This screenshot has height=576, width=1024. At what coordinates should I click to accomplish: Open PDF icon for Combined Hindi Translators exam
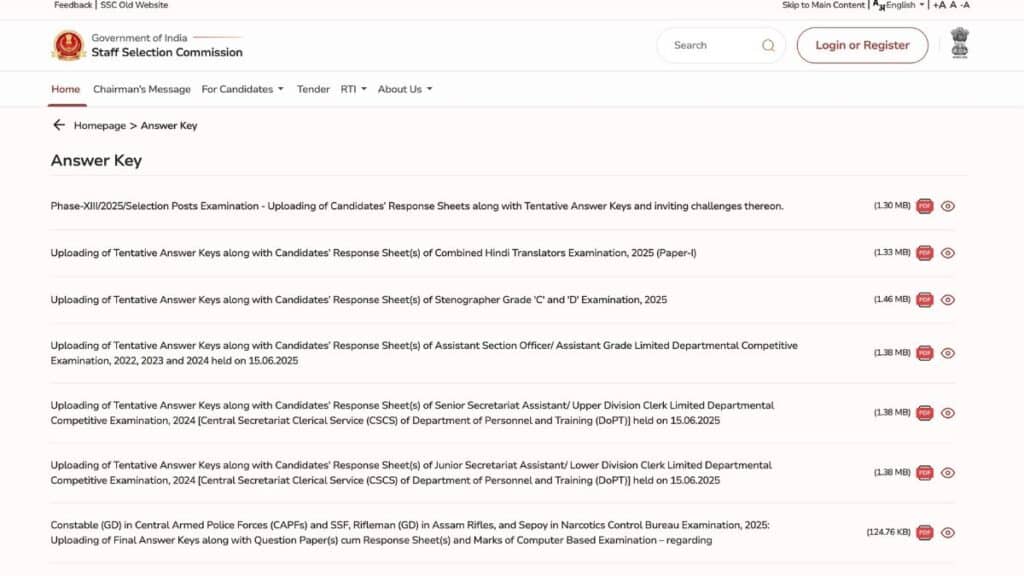925,253
